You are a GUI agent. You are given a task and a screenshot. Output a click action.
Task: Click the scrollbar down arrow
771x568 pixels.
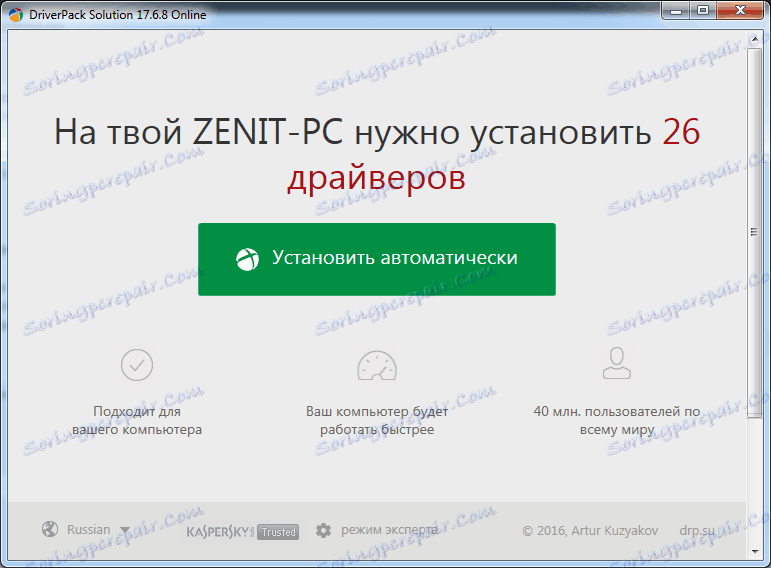tap(755, 552)
